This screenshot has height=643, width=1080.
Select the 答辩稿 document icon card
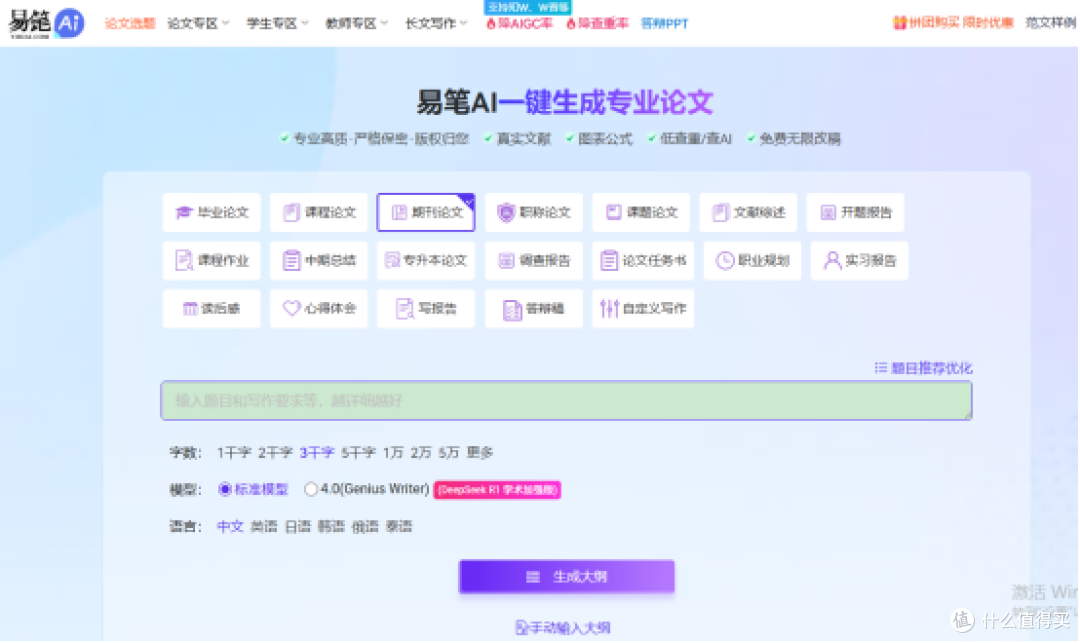534,309
